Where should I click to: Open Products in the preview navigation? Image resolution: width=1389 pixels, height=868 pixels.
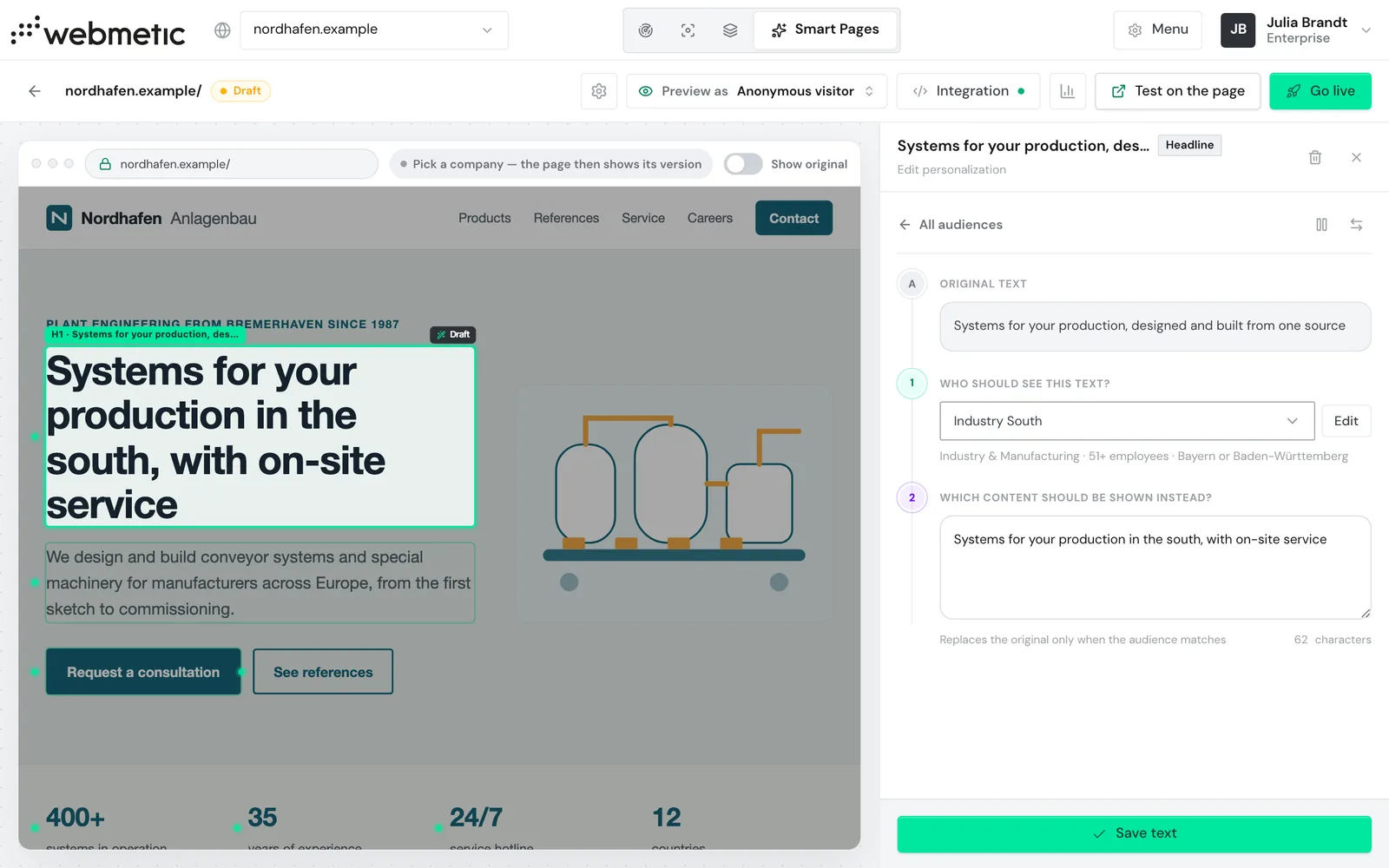[484, 219]
